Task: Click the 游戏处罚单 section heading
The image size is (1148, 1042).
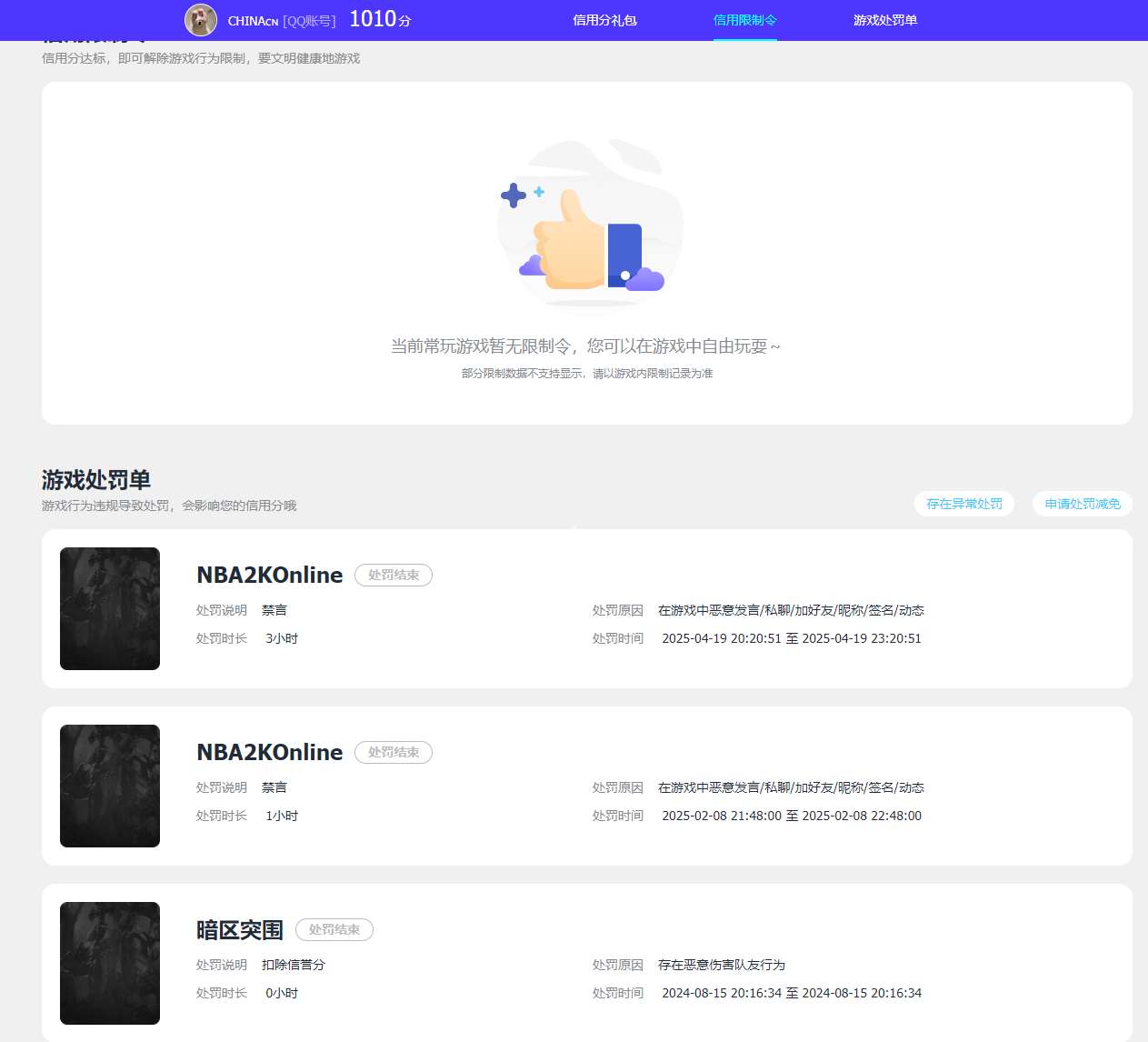Action: (95, 480)
